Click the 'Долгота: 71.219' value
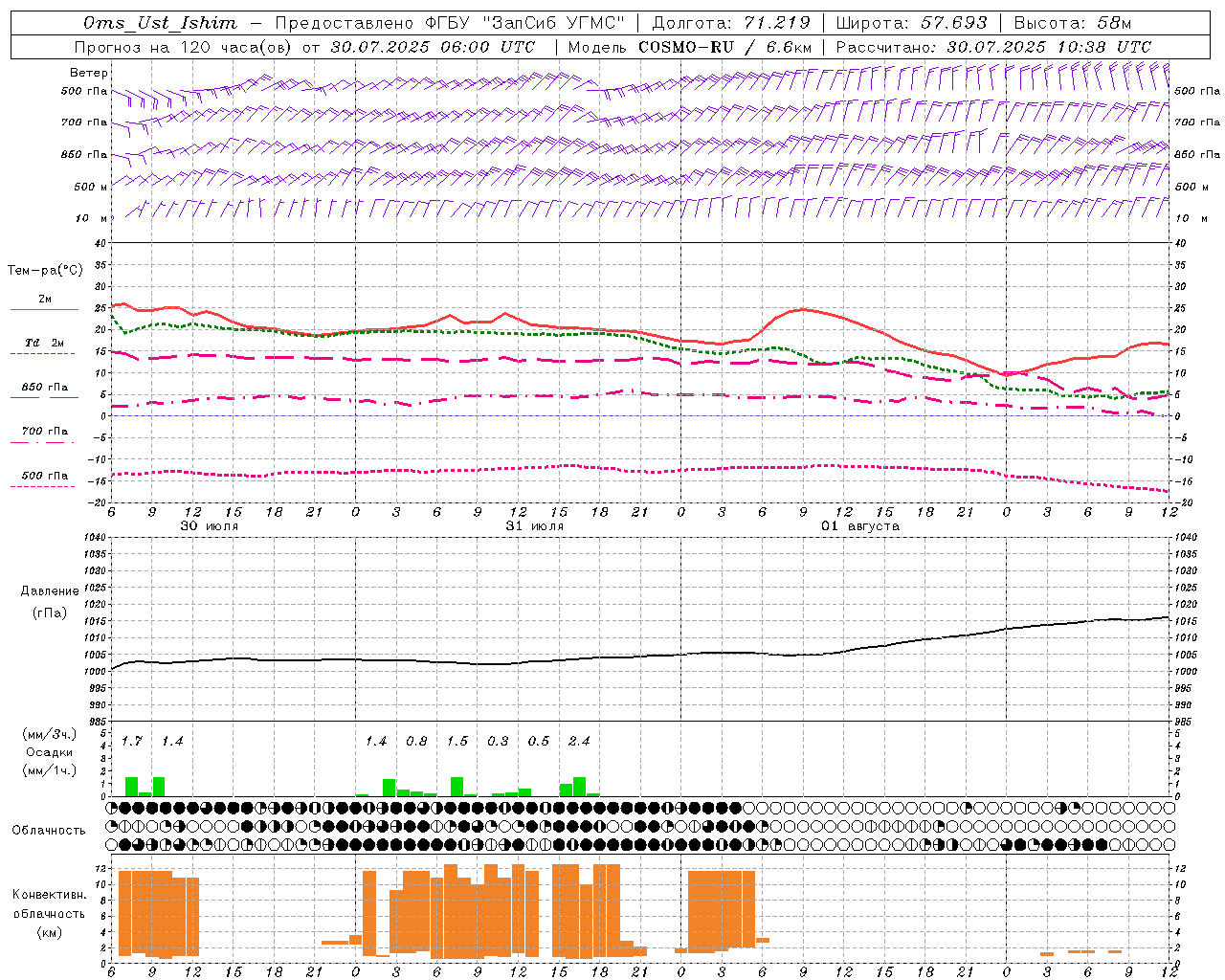The image size is (1225, 980). pos(731,23)
